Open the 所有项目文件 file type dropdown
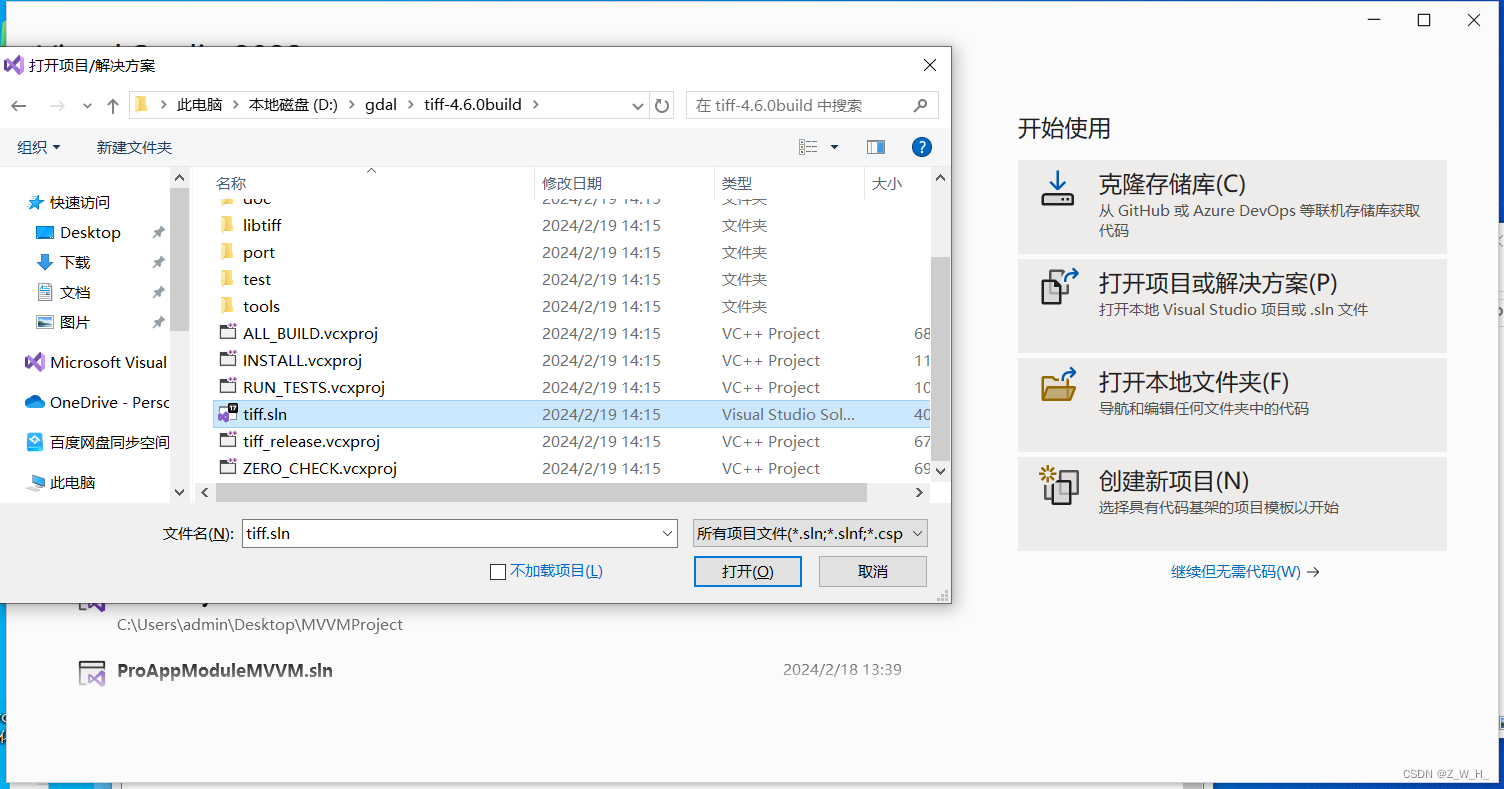 (x=810, y=533)
